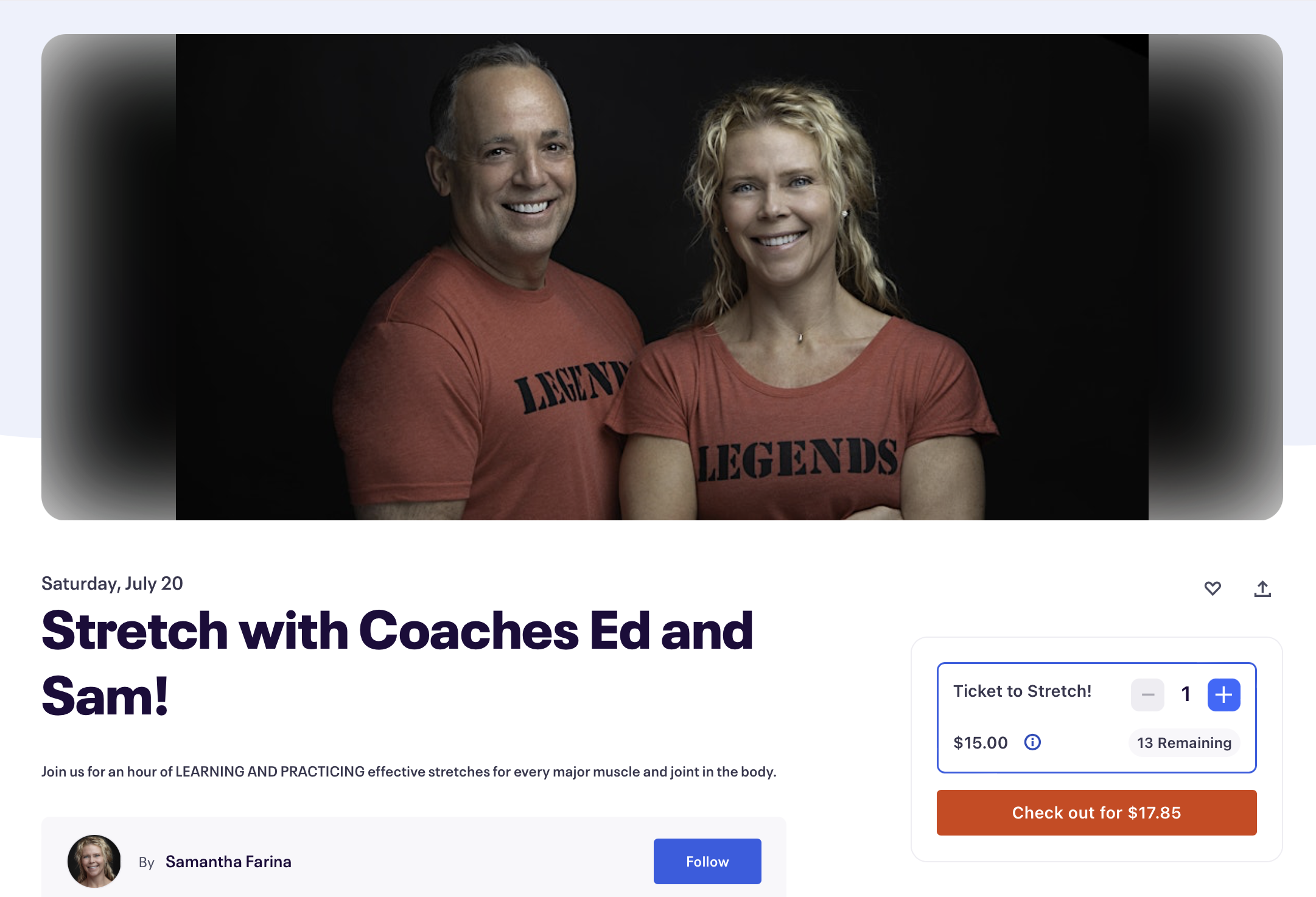Image resolution: width=1316 pixels, height=897 pixels.
Task: Click the 'Saturday, July 20' date text
Action: tap(112, 584)
